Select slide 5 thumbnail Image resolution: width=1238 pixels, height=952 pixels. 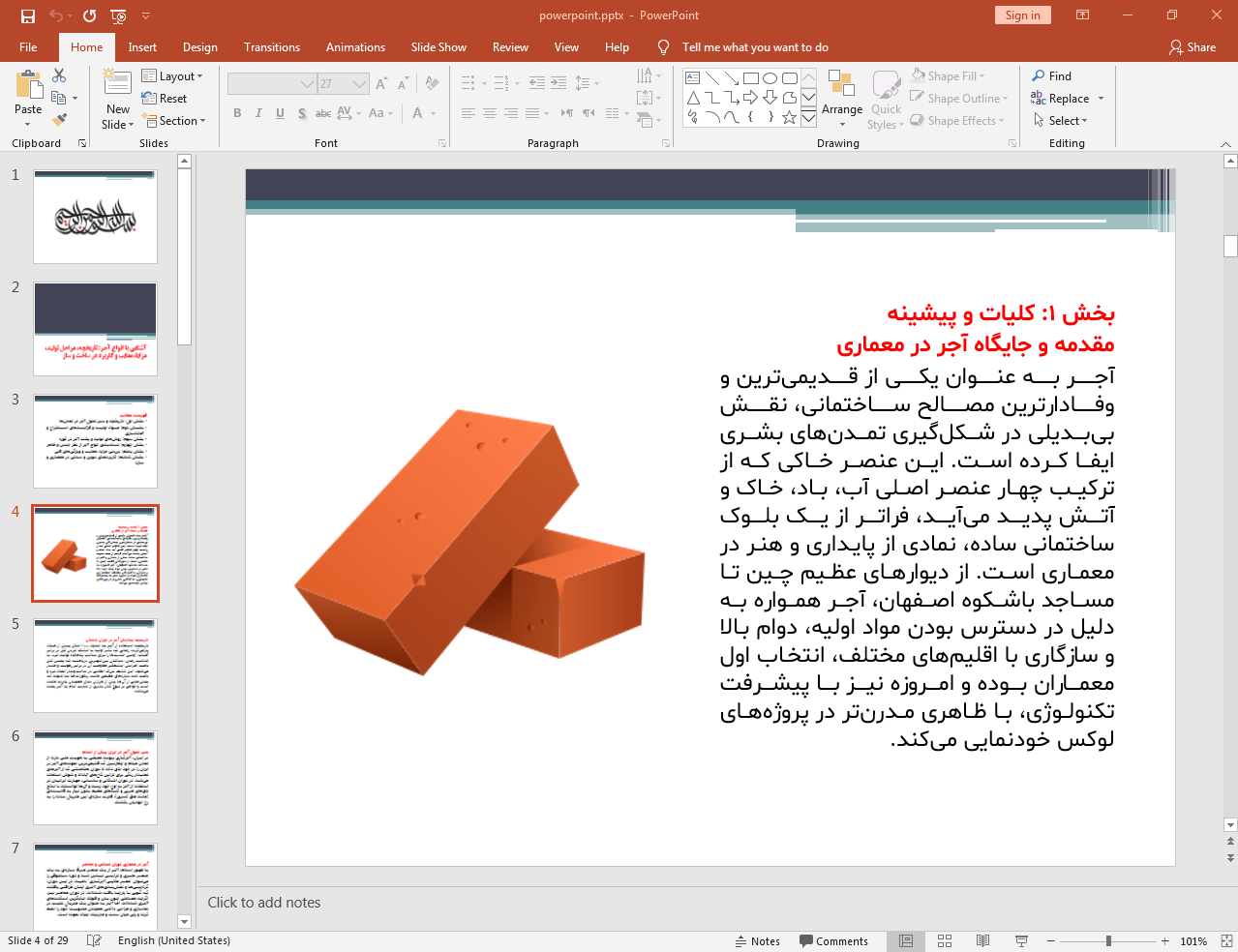[95, 666]
